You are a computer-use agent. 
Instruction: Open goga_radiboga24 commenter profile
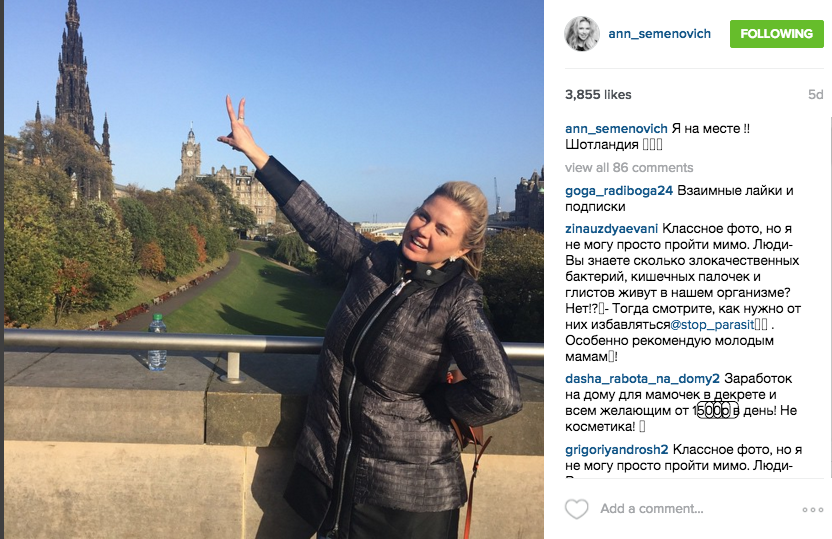click(619, 190)
